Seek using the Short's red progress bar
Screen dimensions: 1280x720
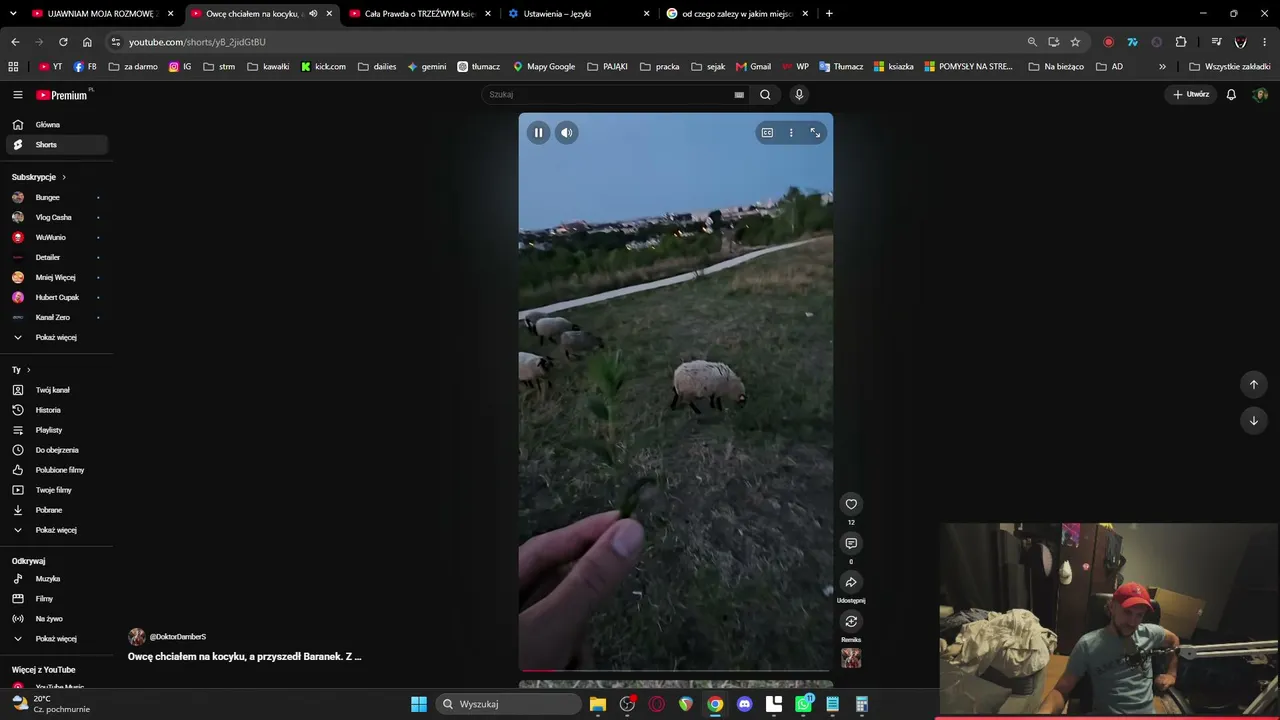click(676, 670)
